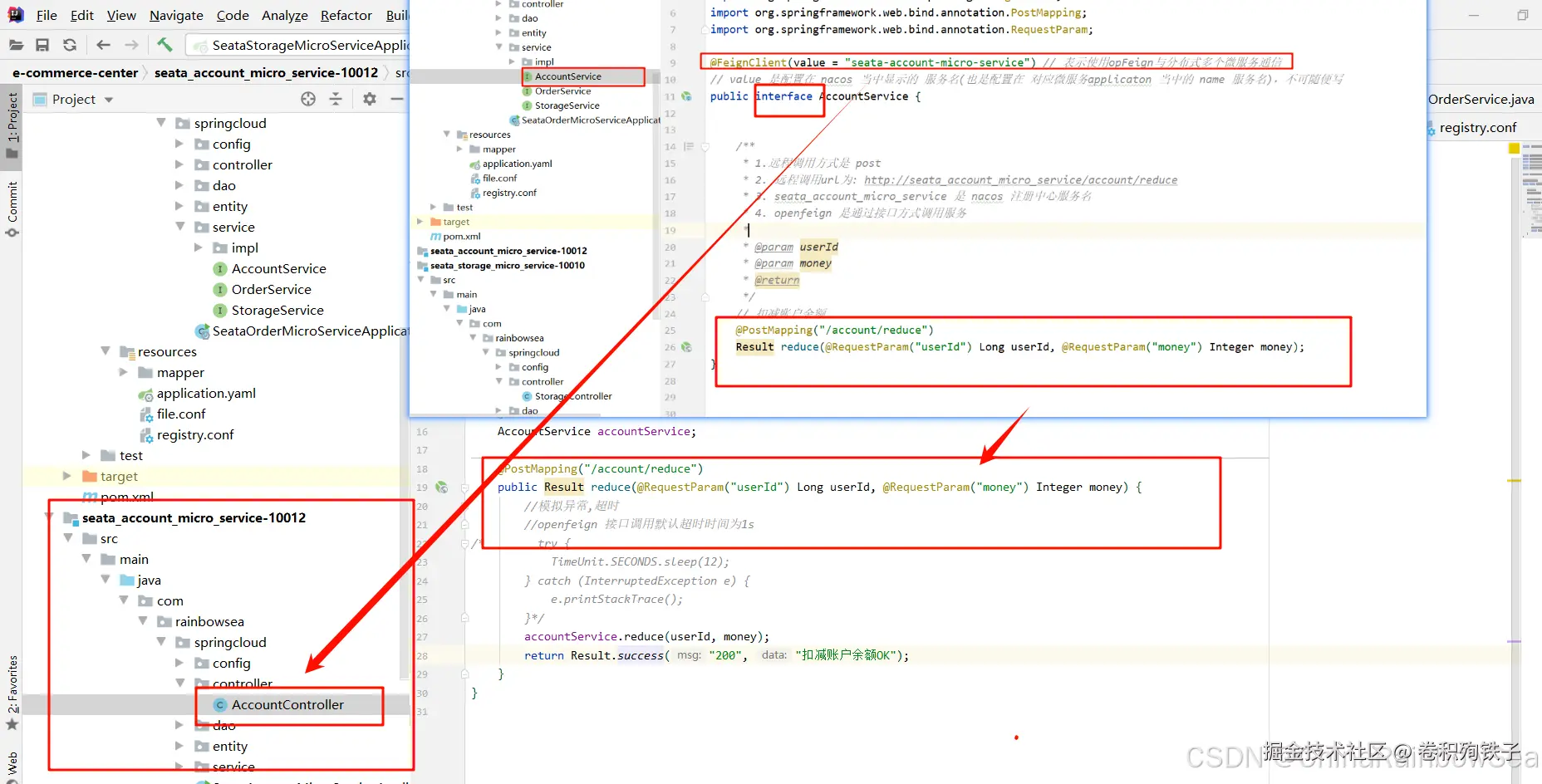
Task: Toggle the 1: Project tool window button
Action: tap(12, 127)
